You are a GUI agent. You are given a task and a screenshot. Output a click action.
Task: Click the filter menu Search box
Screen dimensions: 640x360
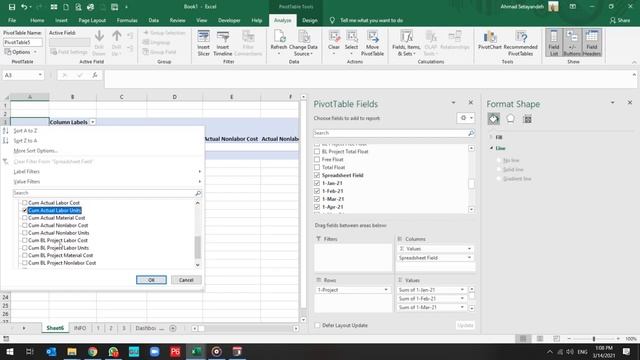[107, 193]
